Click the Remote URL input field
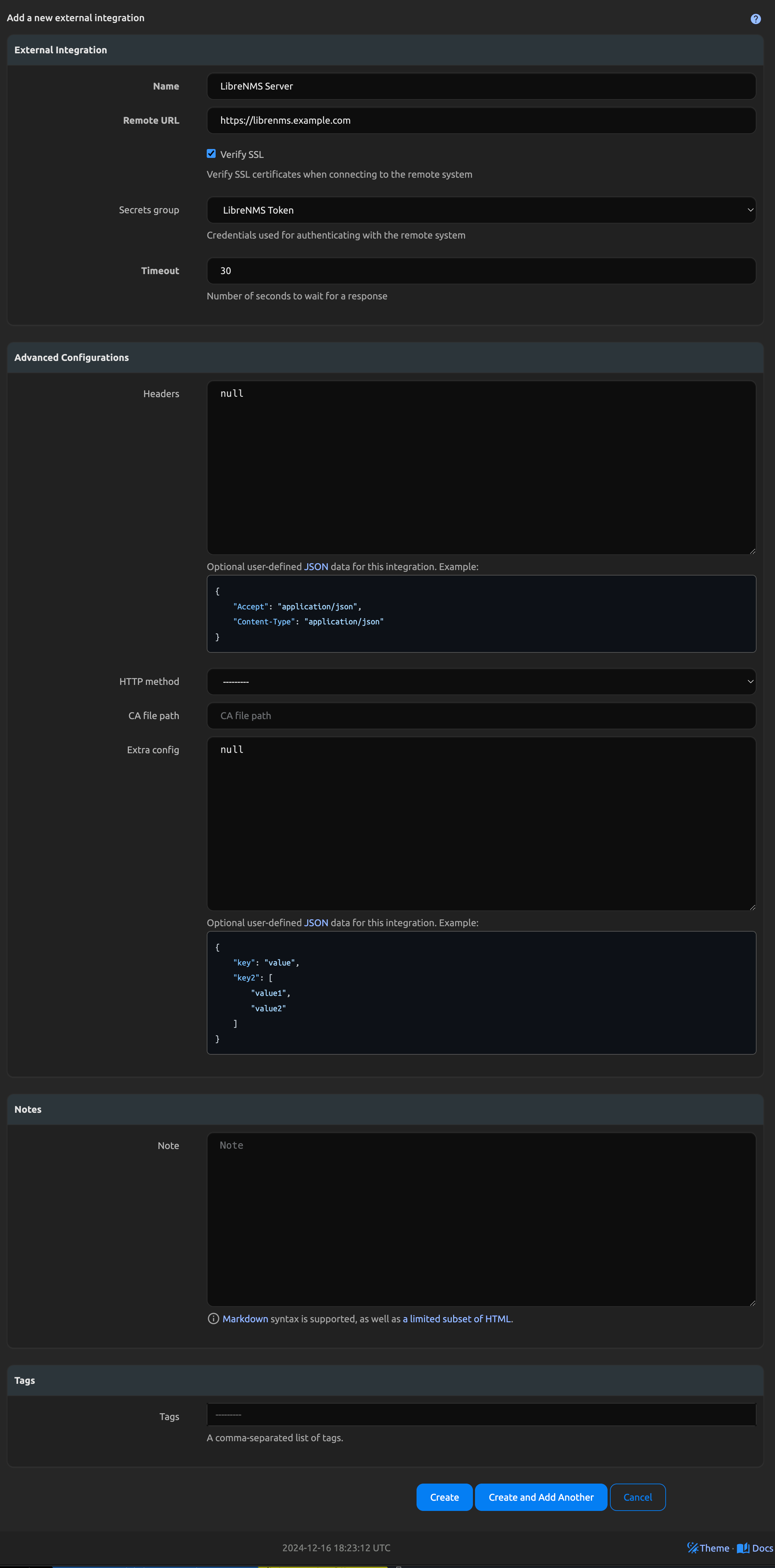 tap(481, 120)
